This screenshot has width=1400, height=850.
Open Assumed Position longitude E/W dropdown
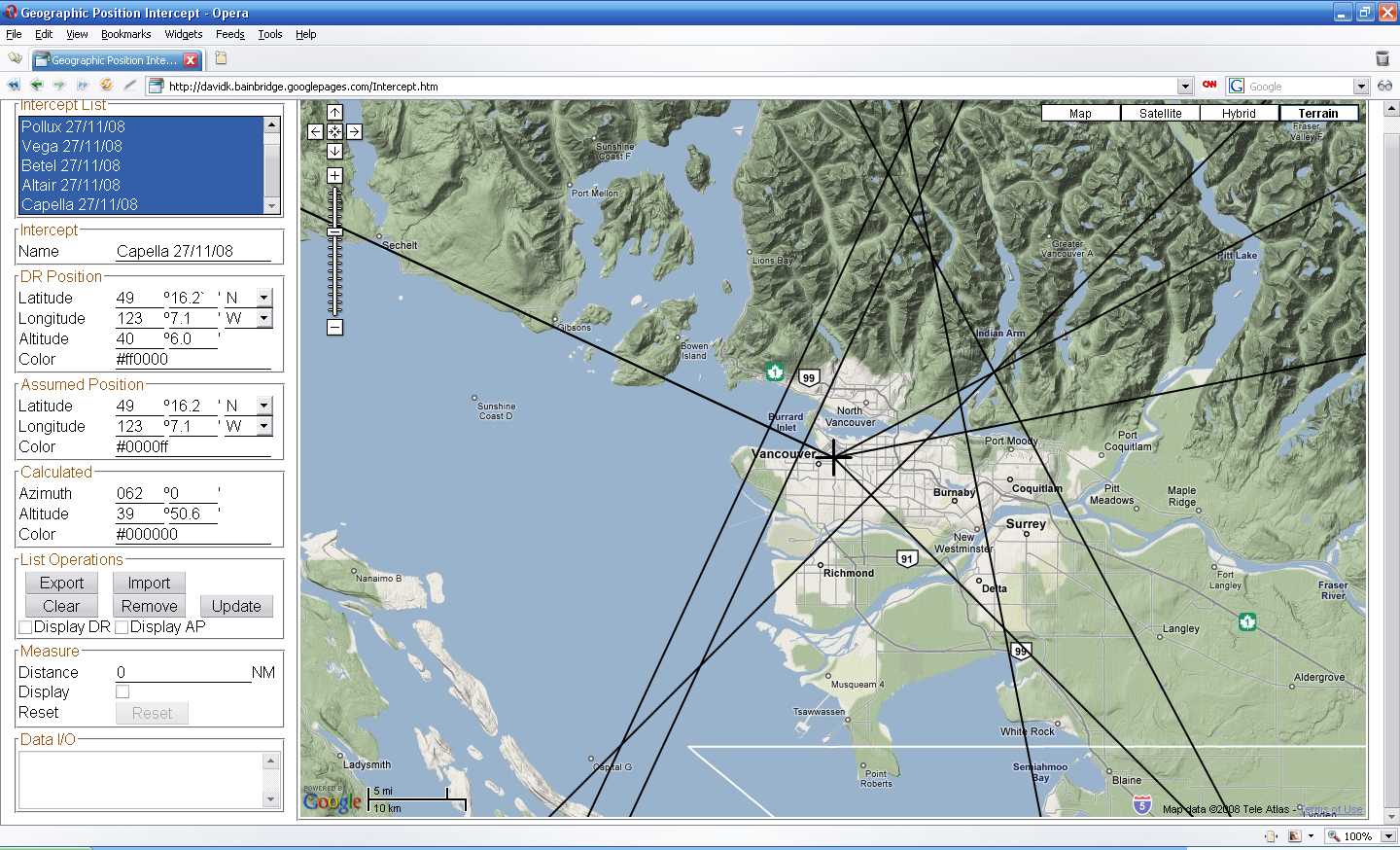point(263,426)
